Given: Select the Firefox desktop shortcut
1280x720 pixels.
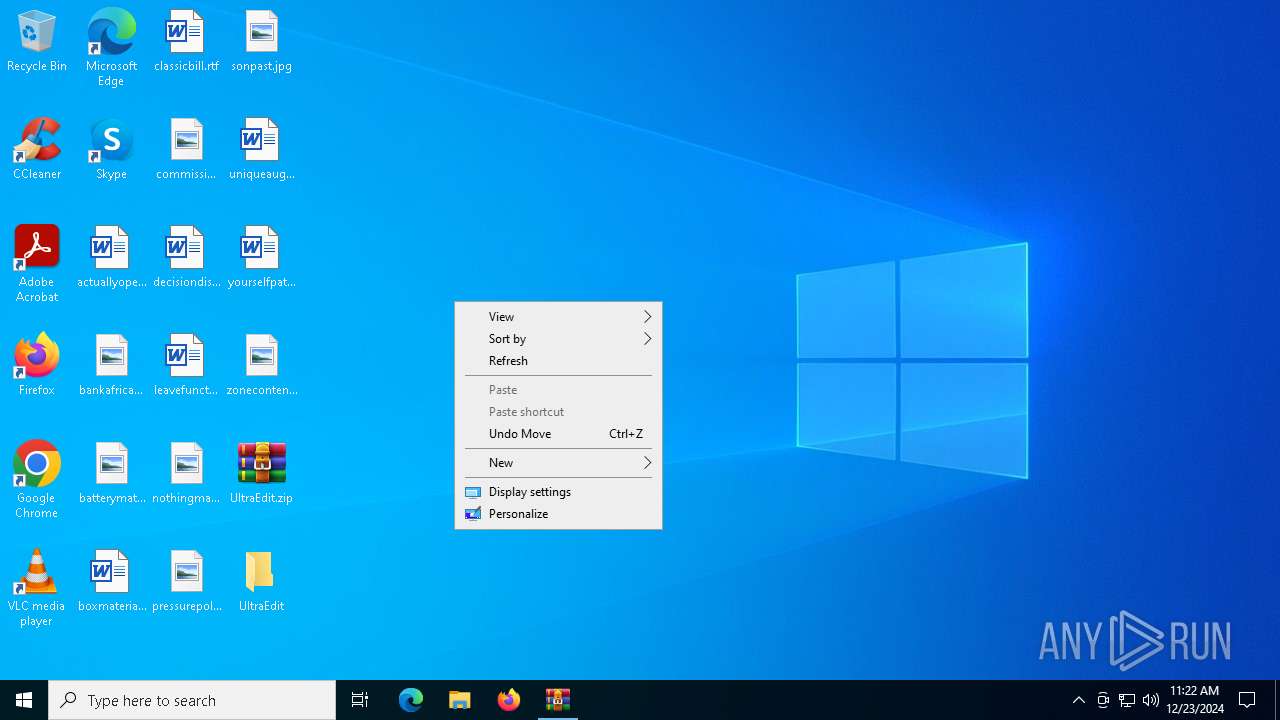Looking at the screenshot, I should click(x=37, y=366).
